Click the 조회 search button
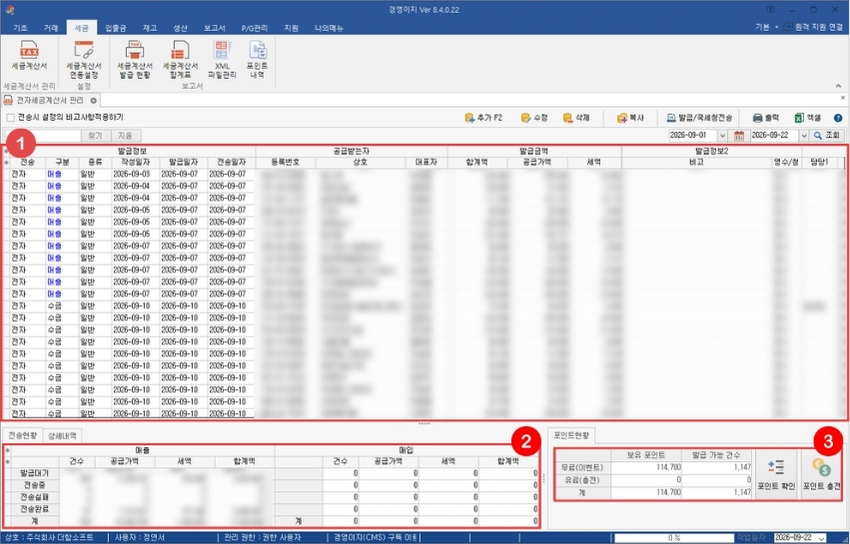850x544 pixels. pyautogui.click(x=827, y=135)
